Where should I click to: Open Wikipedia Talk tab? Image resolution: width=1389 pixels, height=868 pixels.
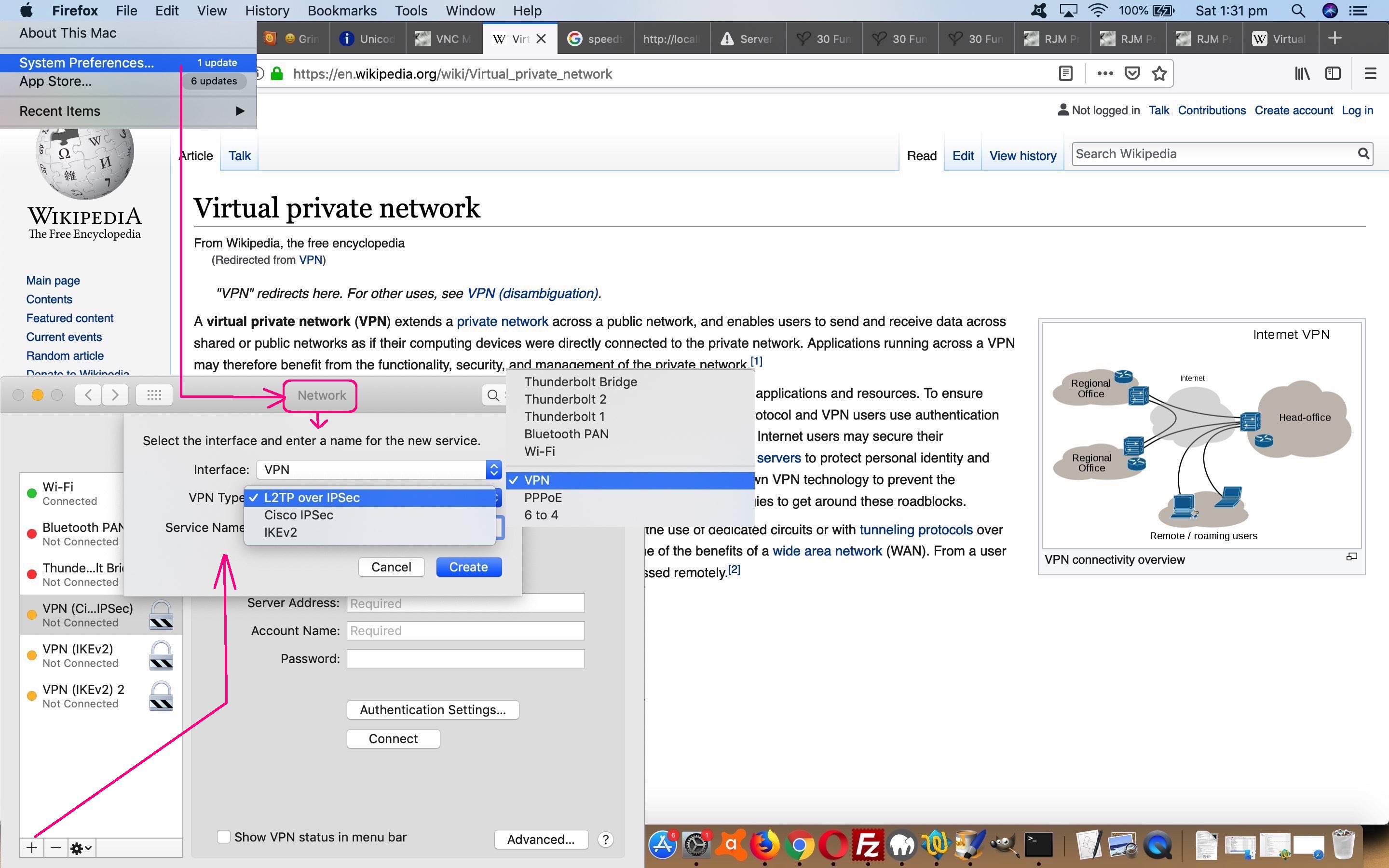point(239,156)
